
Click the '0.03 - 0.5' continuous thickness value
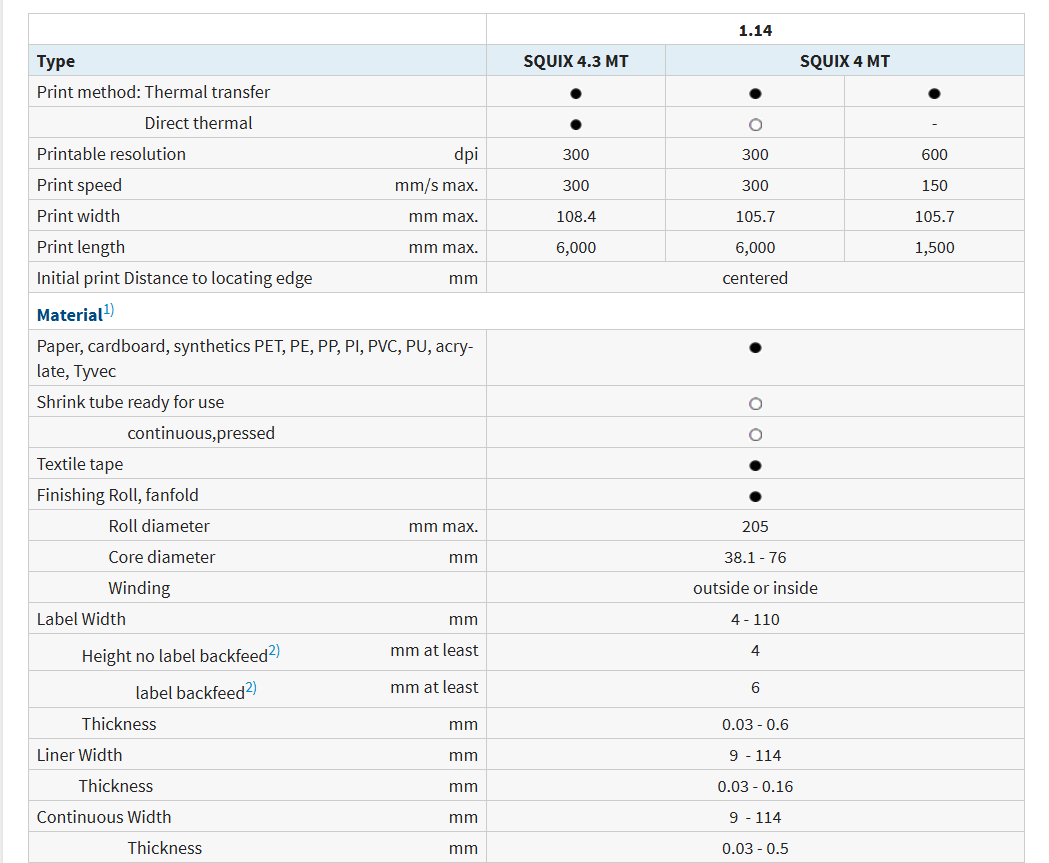click(x=755, y=848)
